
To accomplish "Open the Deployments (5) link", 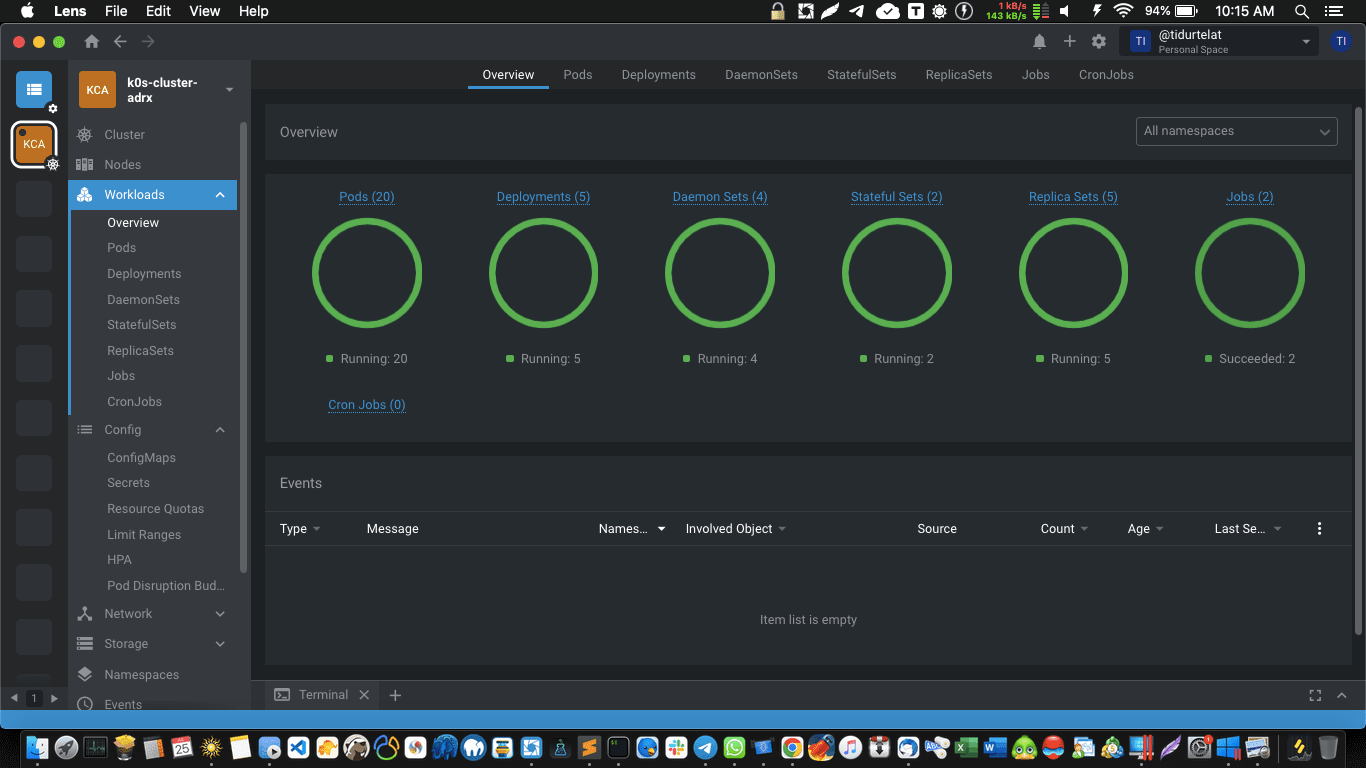I will pyautogui.click(x=543, y=197).
